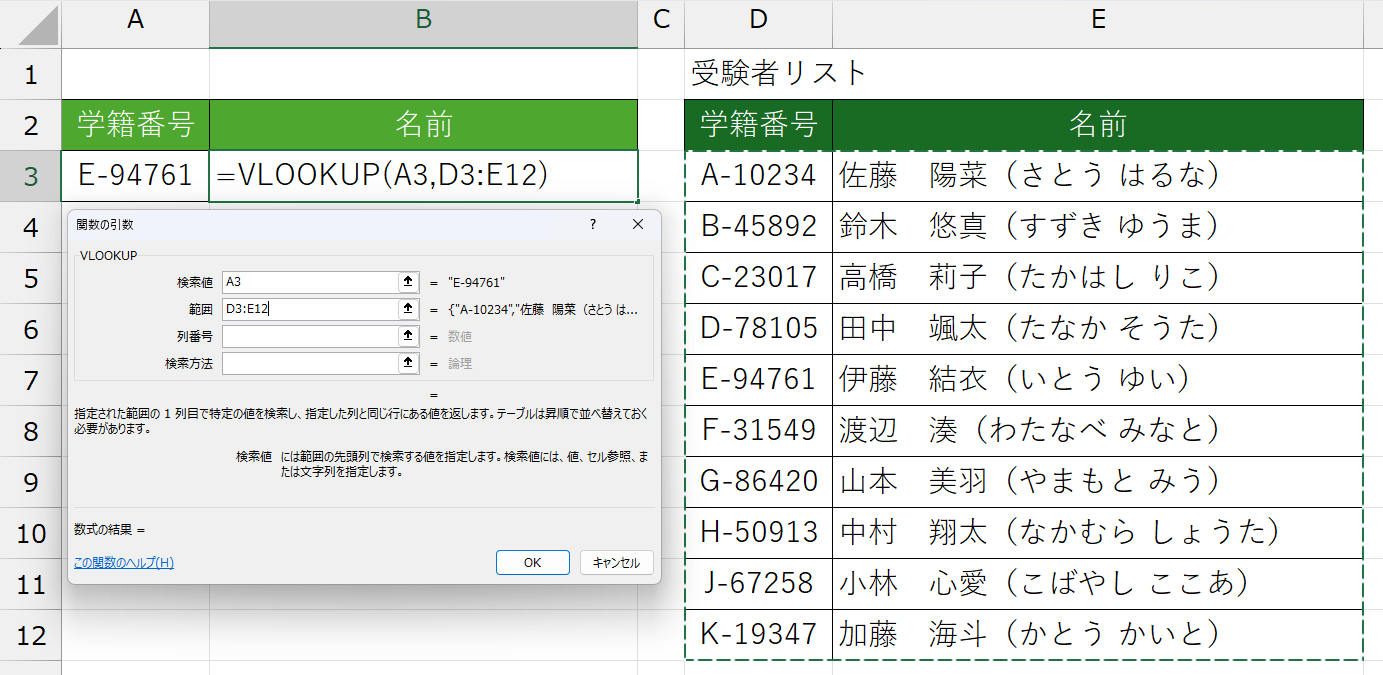The width and height of the screenshot is (1383, 675).
Task: Click the empty 検索方法 input field
Action: [x=309, y=363]
